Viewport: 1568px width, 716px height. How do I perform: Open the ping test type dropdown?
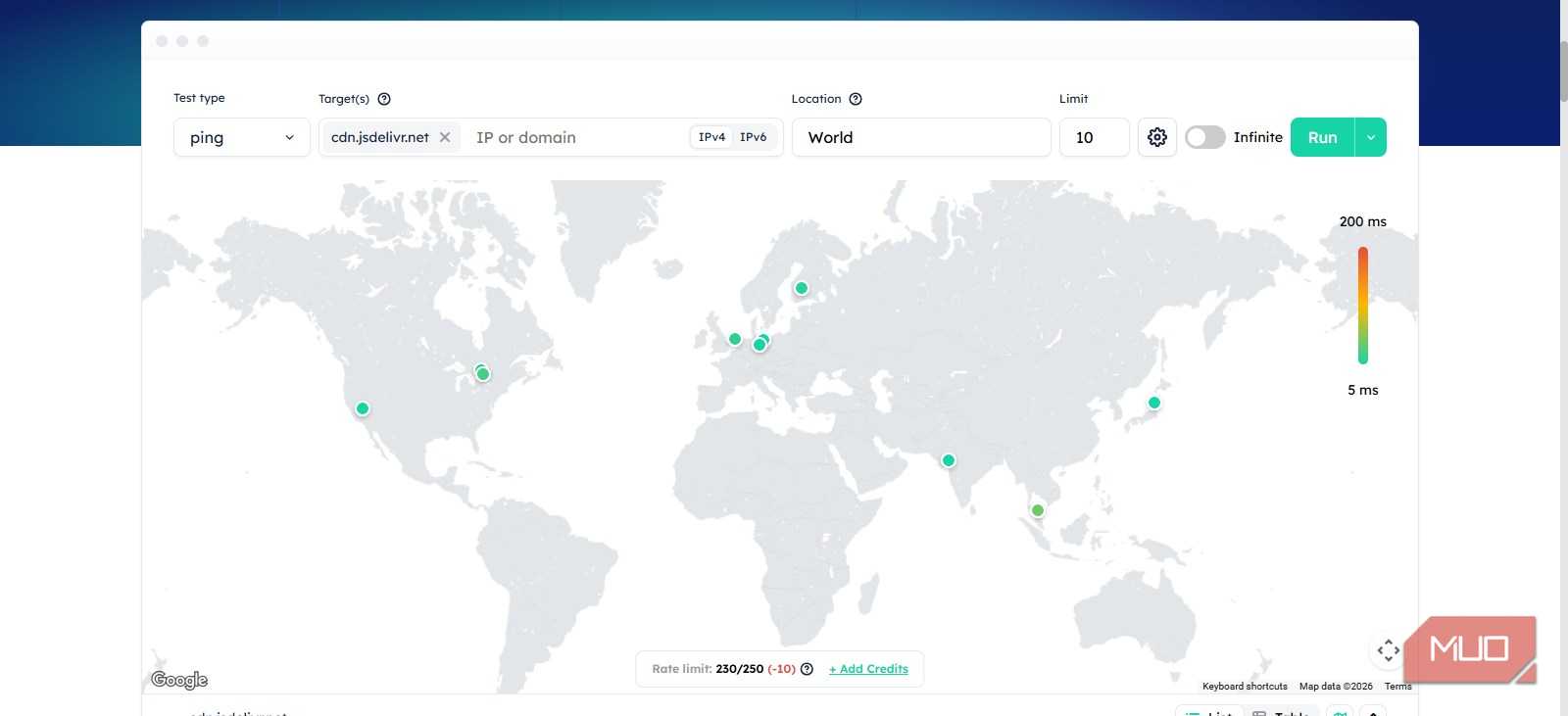pos(242,137)
